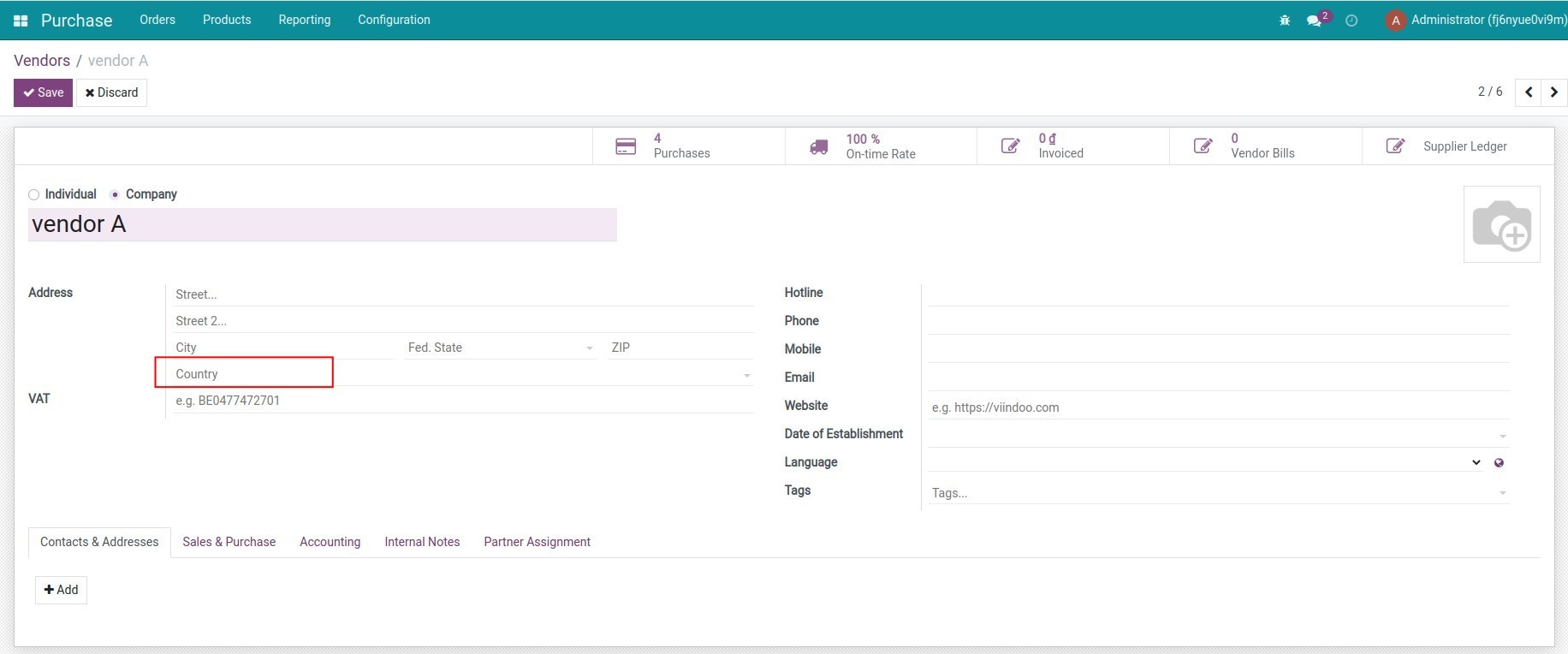Expand the Country dropdown arrow
This screenshot has width=1568, height=654.
[x=746, y=375]
